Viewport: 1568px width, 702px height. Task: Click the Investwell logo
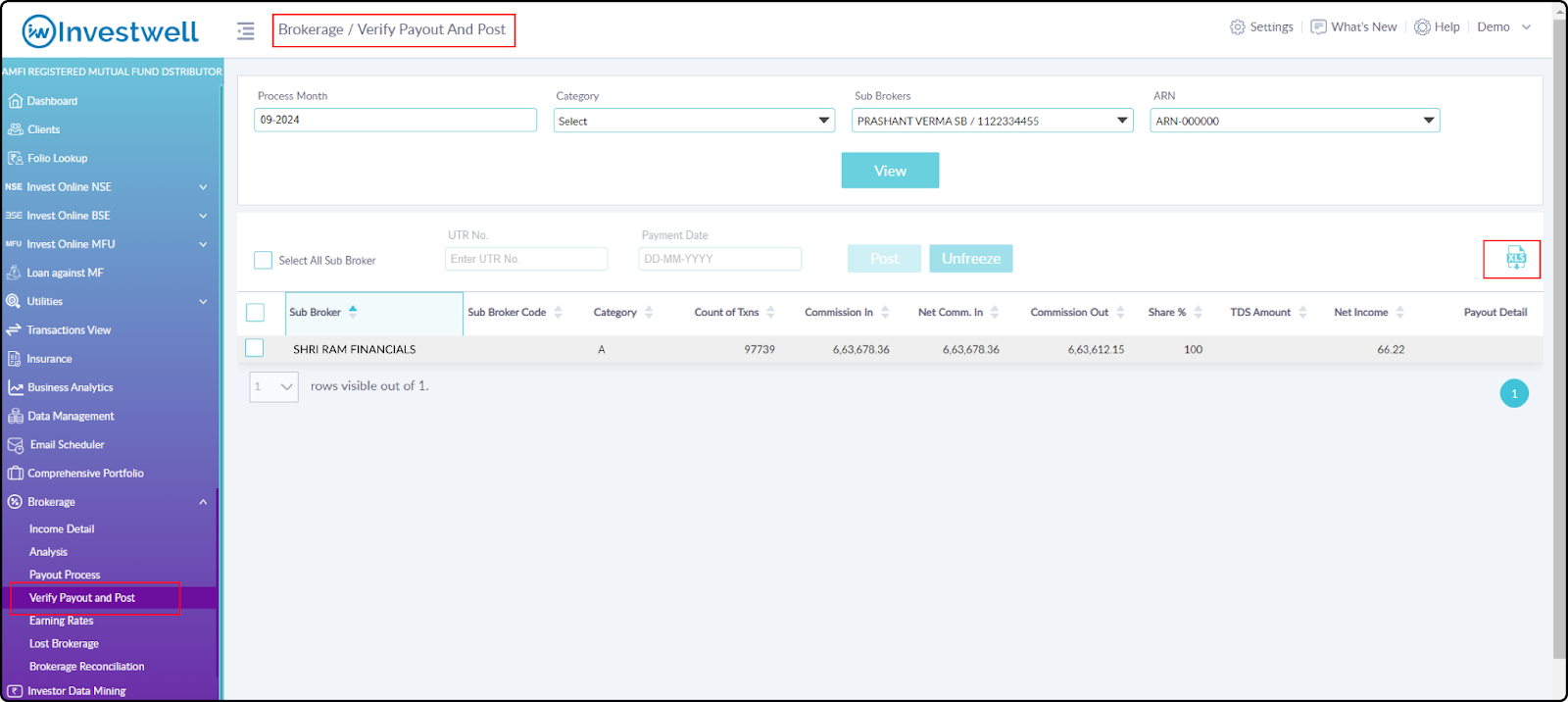click(110, 31)
